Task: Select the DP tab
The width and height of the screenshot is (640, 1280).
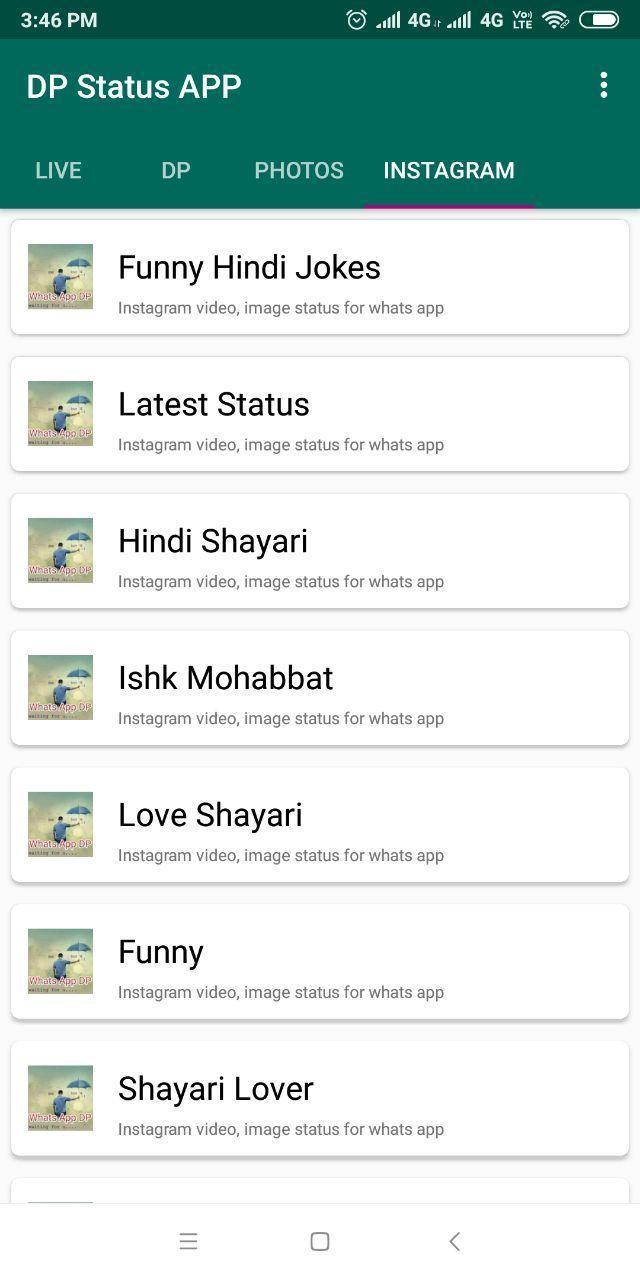Action: [x=175, y=170]
